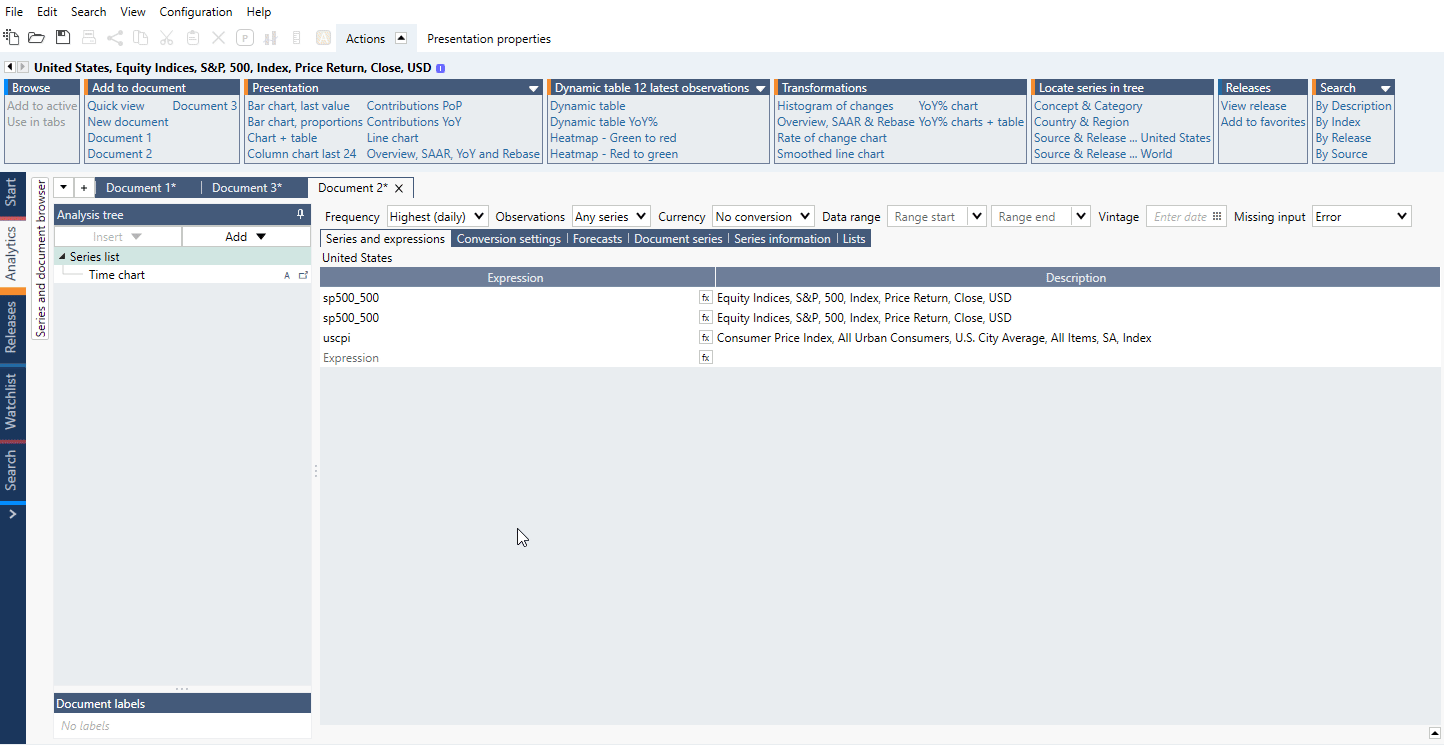Save the document with the floppy icon
This screenshot has height=745, width=1444.
point(63,38)
